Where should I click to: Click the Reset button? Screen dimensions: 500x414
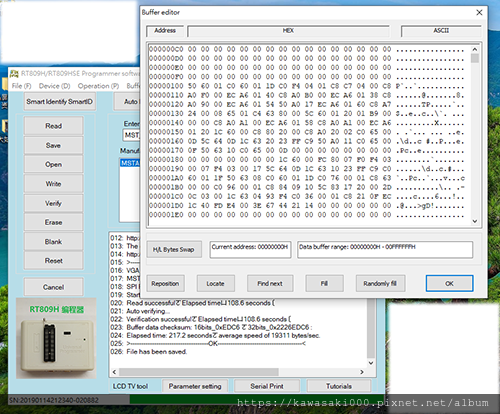(53, 261)
